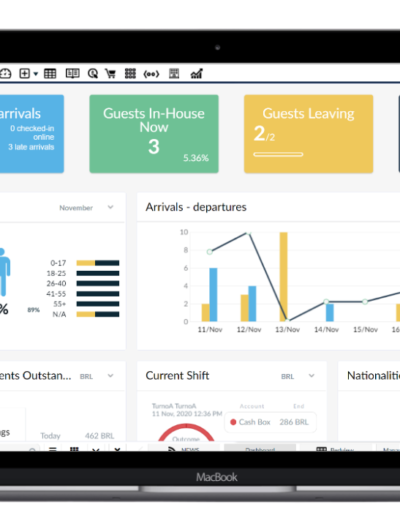Viewport: 400px width, 516px height.
Task: Click the Guests Leaving progress bar
Action: pyautogui.click(x=278, y=154)
